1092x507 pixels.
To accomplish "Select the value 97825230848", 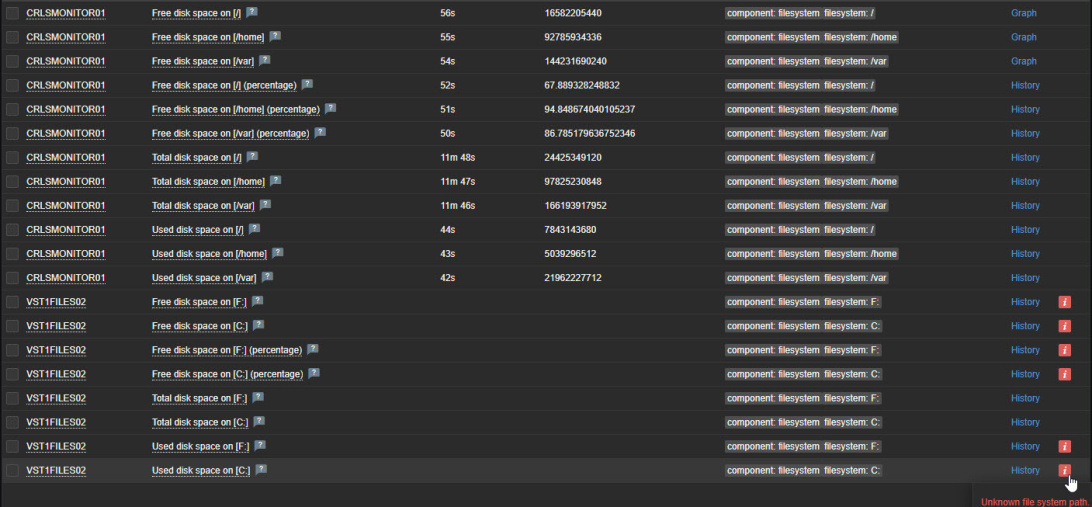I will pos(572,181).
